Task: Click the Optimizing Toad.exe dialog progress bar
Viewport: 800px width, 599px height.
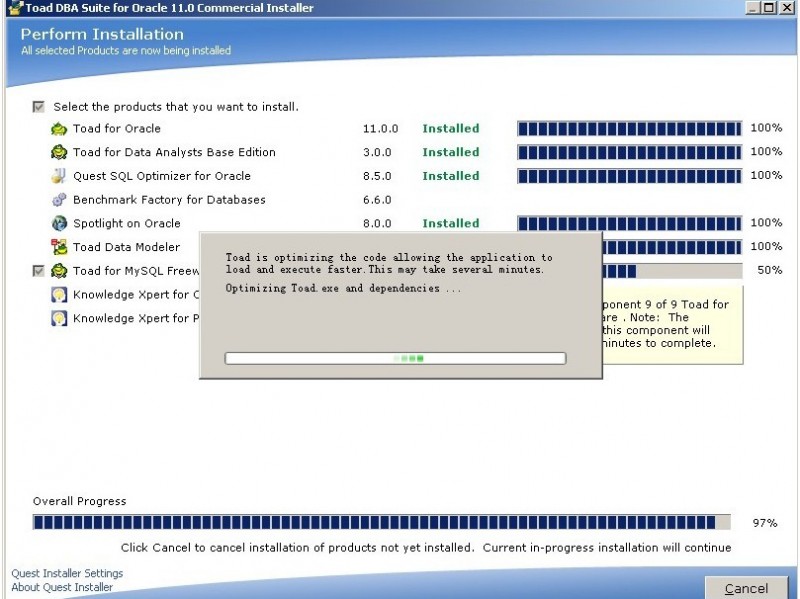Action: (395, 358)
